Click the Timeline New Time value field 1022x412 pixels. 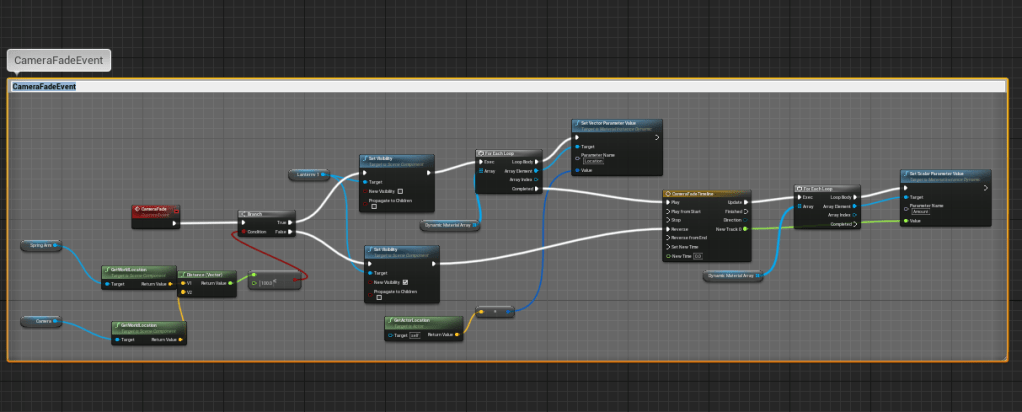(698, 257)
